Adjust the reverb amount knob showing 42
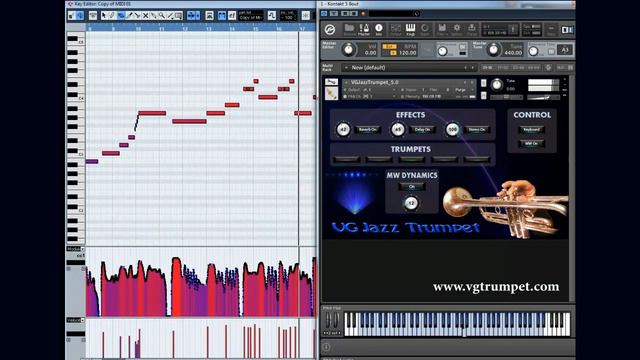Viewport: 640px width, 360px height. point(343,129)
